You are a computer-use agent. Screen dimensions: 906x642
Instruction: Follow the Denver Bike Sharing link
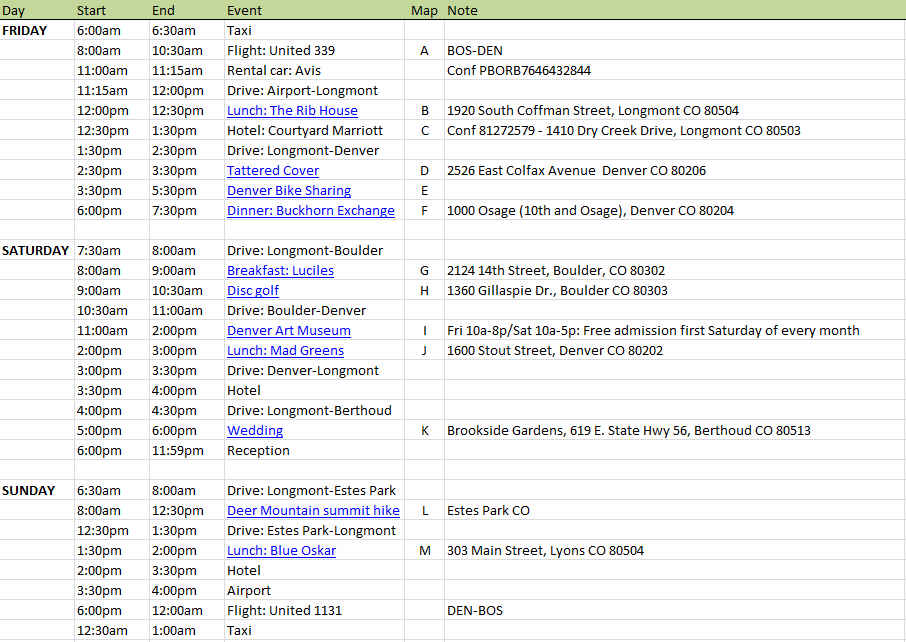(289, 191)
